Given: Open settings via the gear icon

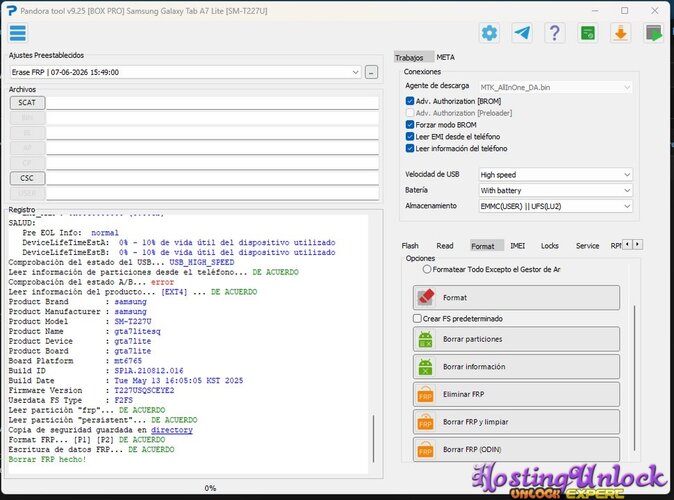Looking at the screenshot, I should click(x=489, y=33).
